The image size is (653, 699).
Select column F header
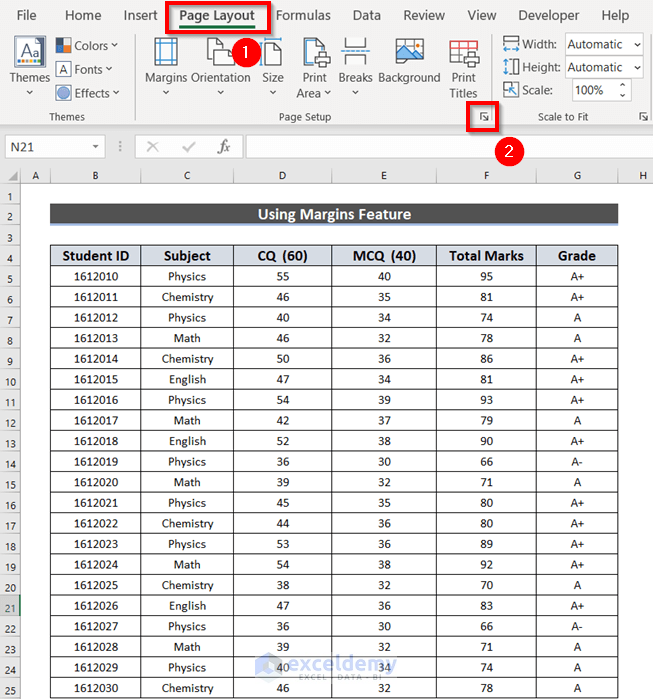pyautogui.click(x=486, y=176)
